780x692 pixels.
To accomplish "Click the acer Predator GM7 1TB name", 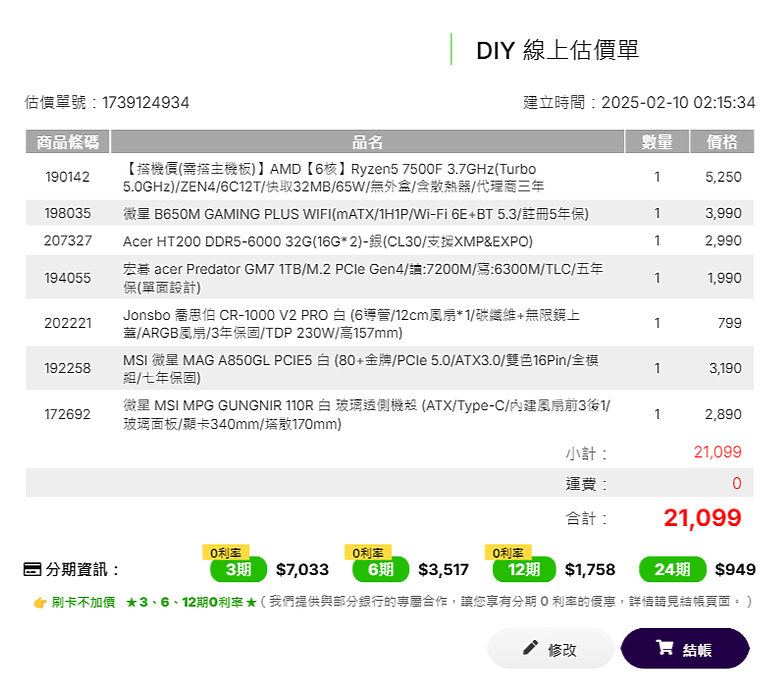I will 363,278.
